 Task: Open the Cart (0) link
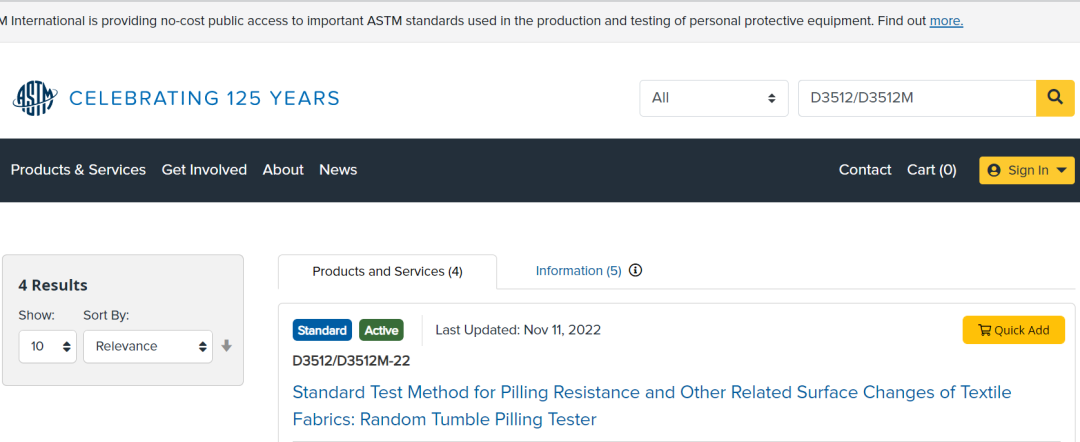(931, 170)
